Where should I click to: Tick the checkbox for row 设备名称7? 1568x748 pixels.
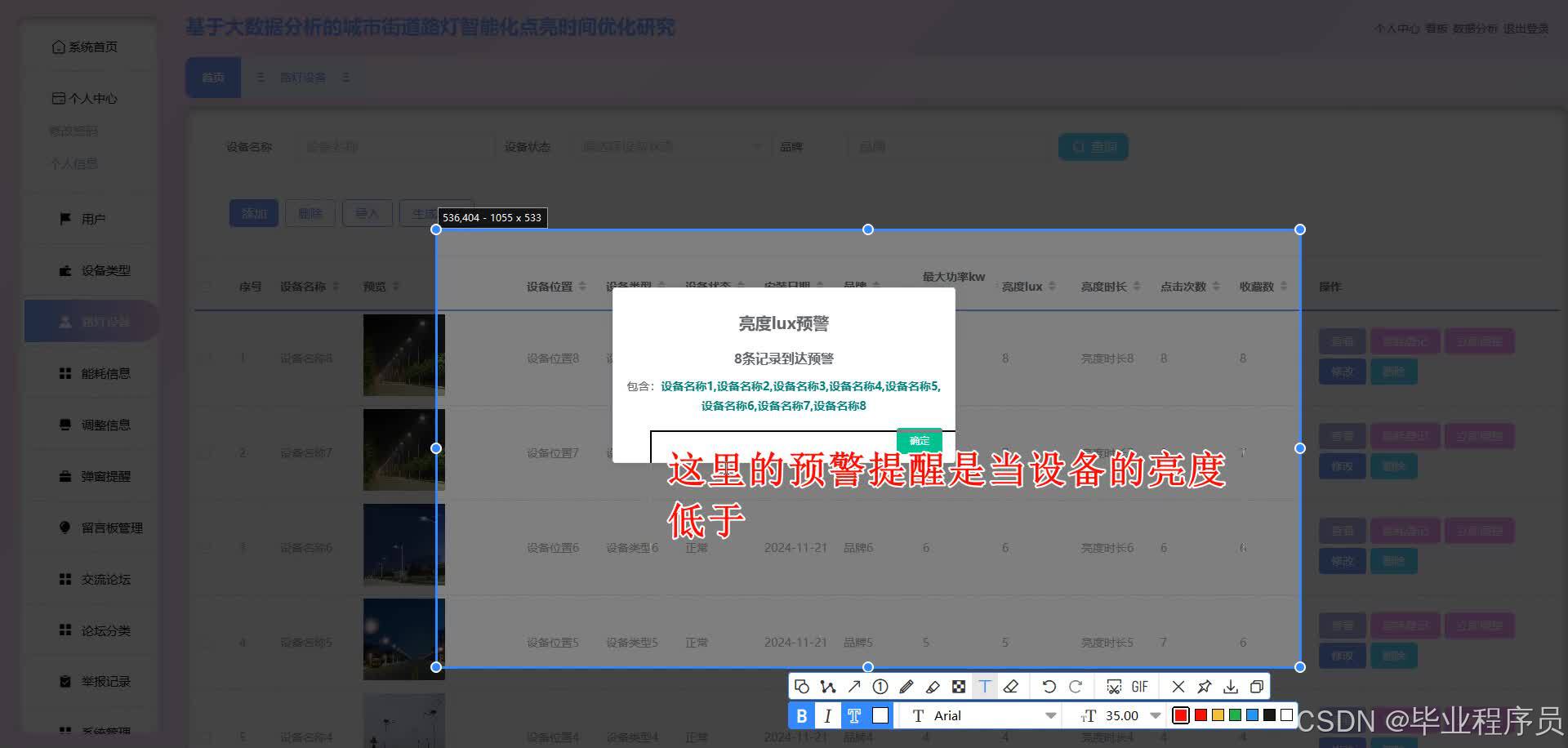[x=207, y=452]
